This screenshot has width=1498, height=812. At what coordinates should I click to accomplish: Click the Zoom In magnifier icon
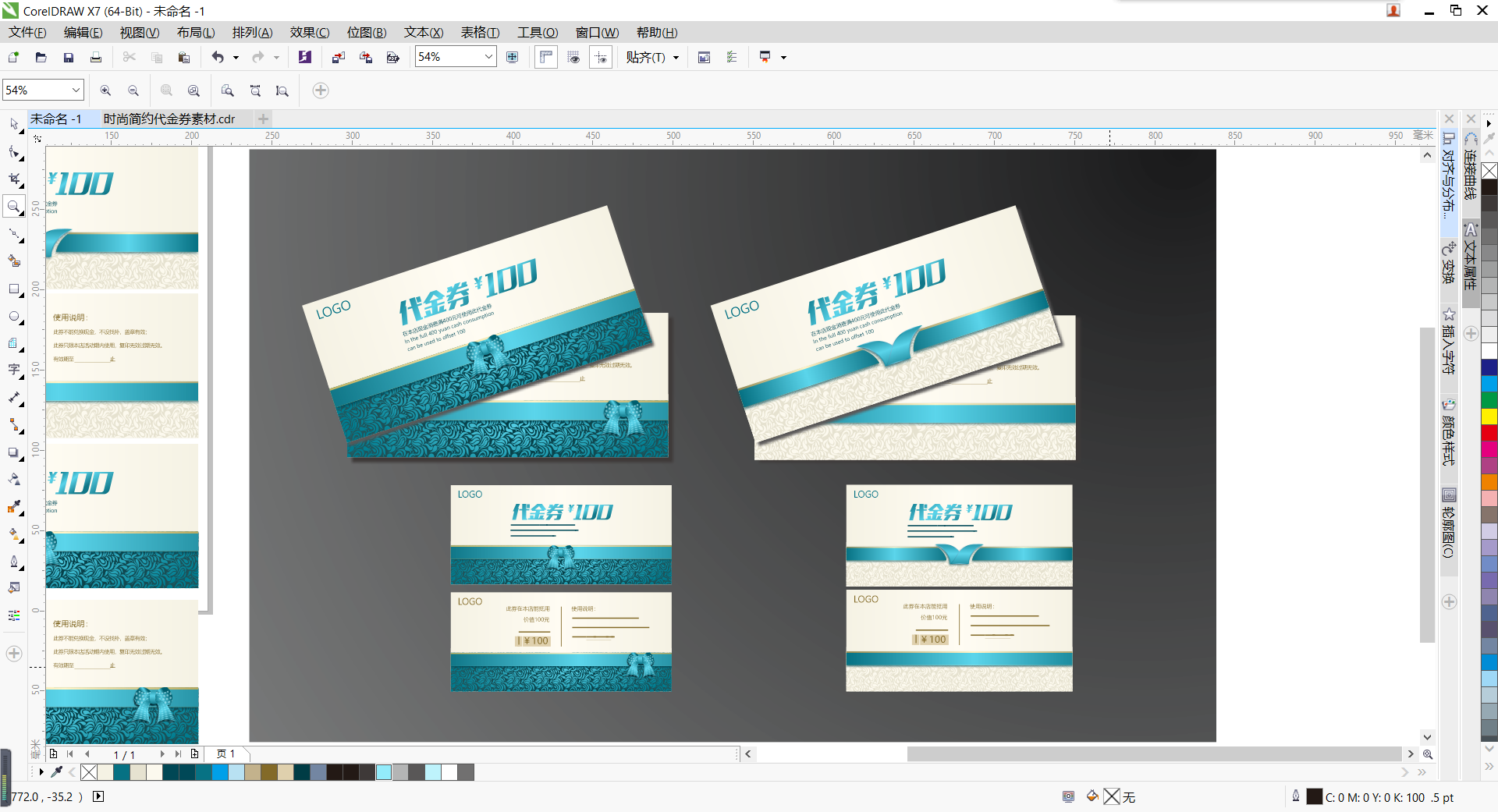105,90
